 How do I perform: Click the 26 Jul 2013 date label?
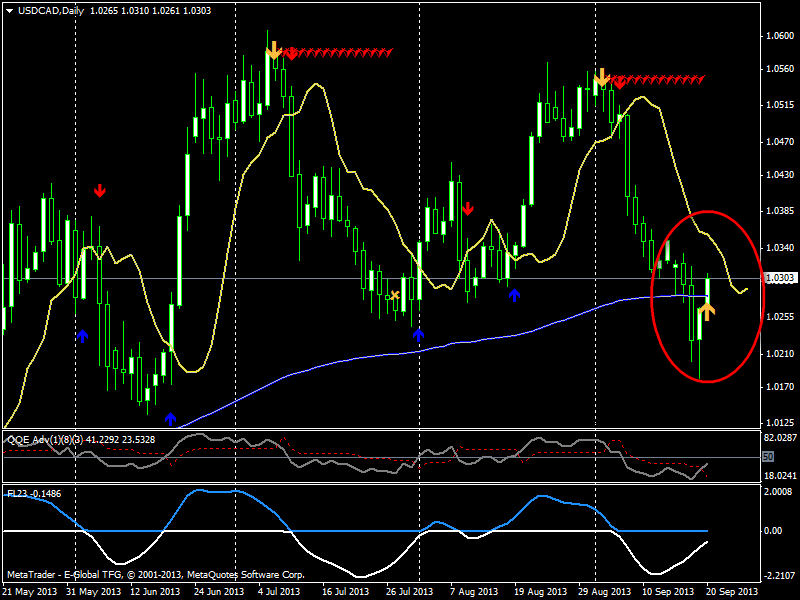coord(409,592)
